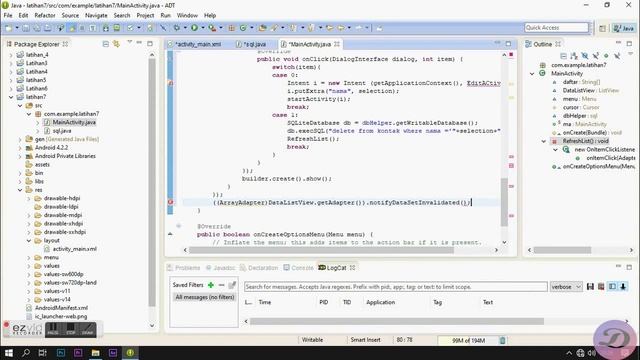The height and width of the screenshot is (360, 640).
Task: Click the Debug bug toolbar icon
Action: coord(176,28)
